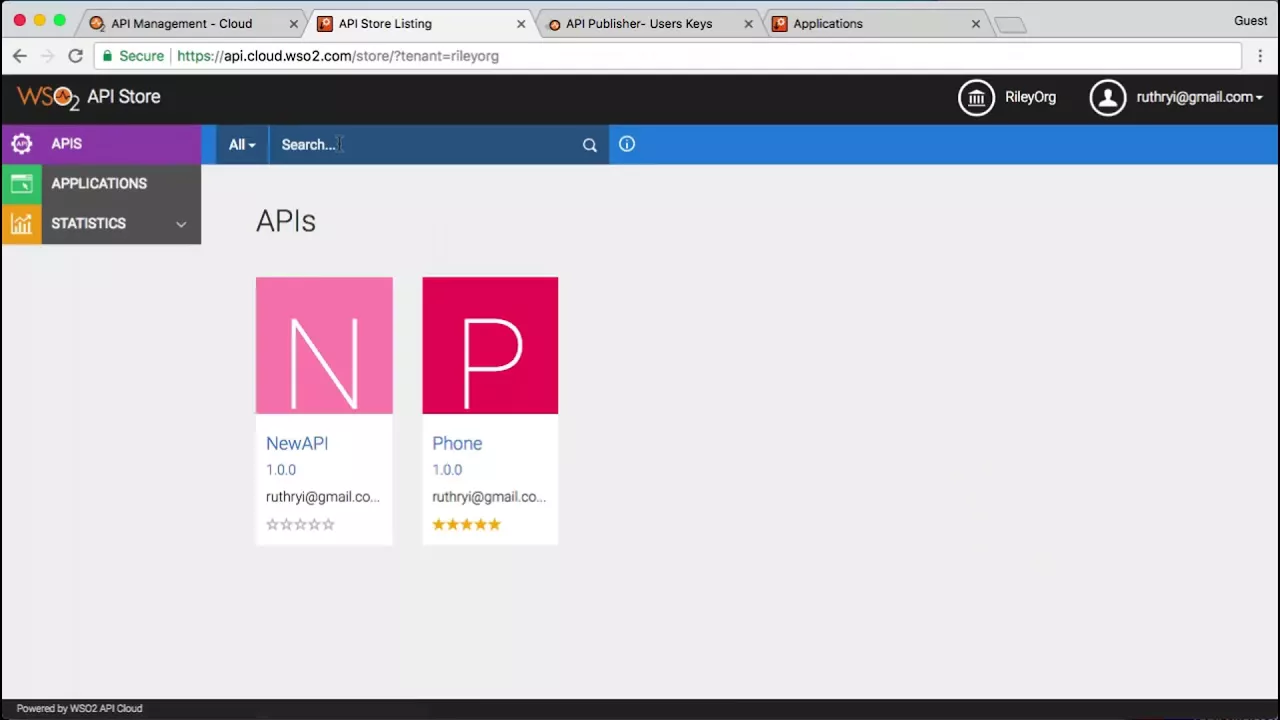
Task: Click the Secure padlock indicator
Action: click(x=133, y=56)
